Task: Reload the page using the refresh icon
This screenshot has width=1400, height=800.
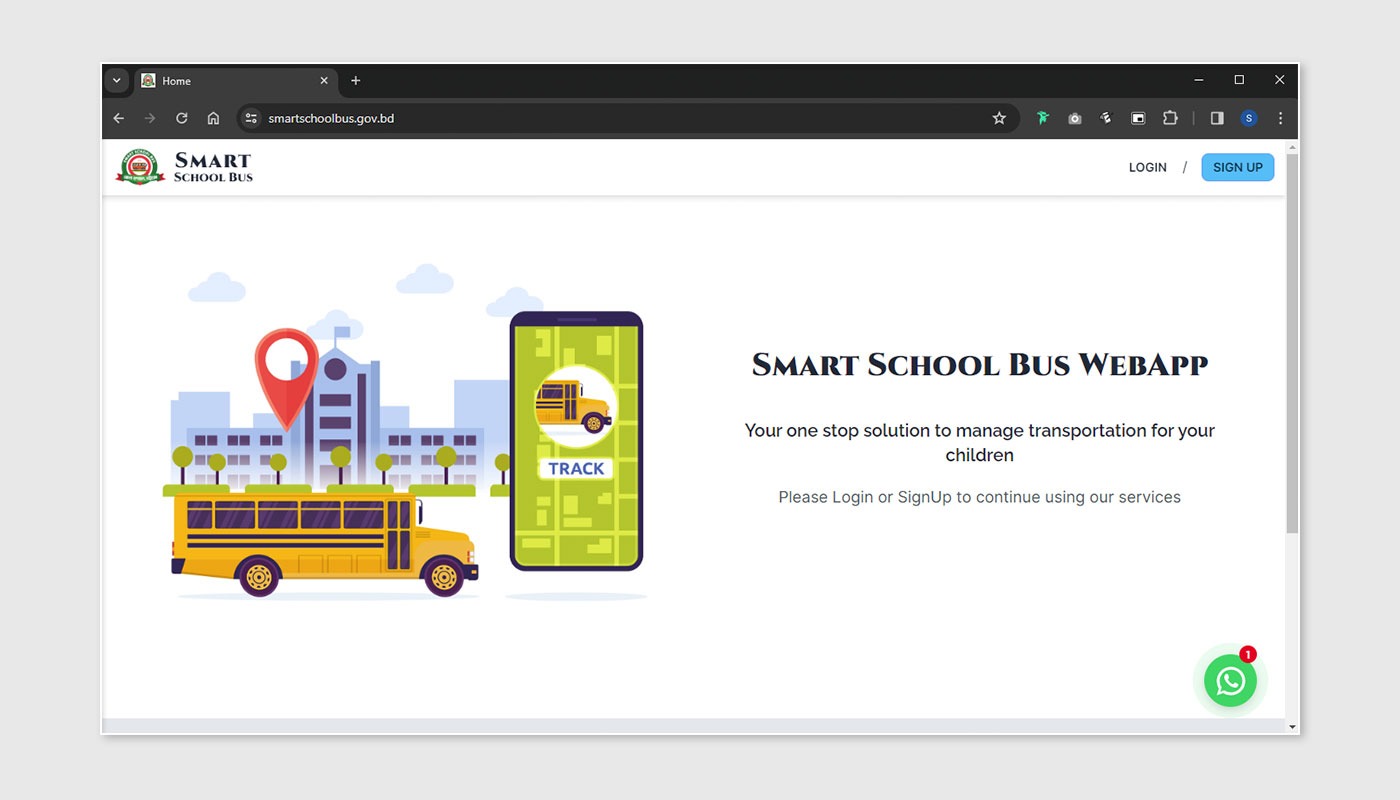Action: point(181,118)
